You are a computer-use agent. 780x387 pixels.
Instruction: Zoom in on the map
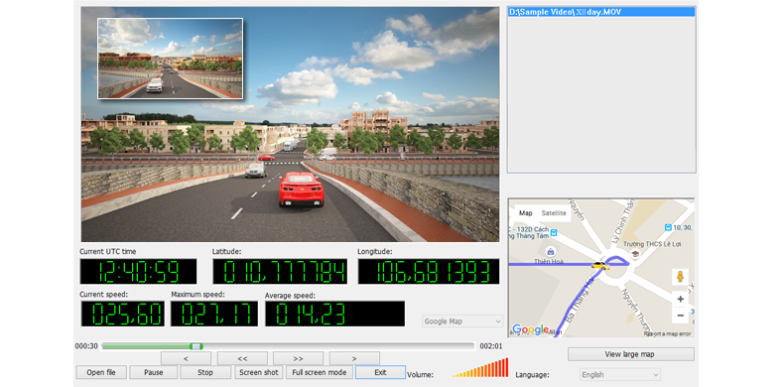(x=680, y=299)
